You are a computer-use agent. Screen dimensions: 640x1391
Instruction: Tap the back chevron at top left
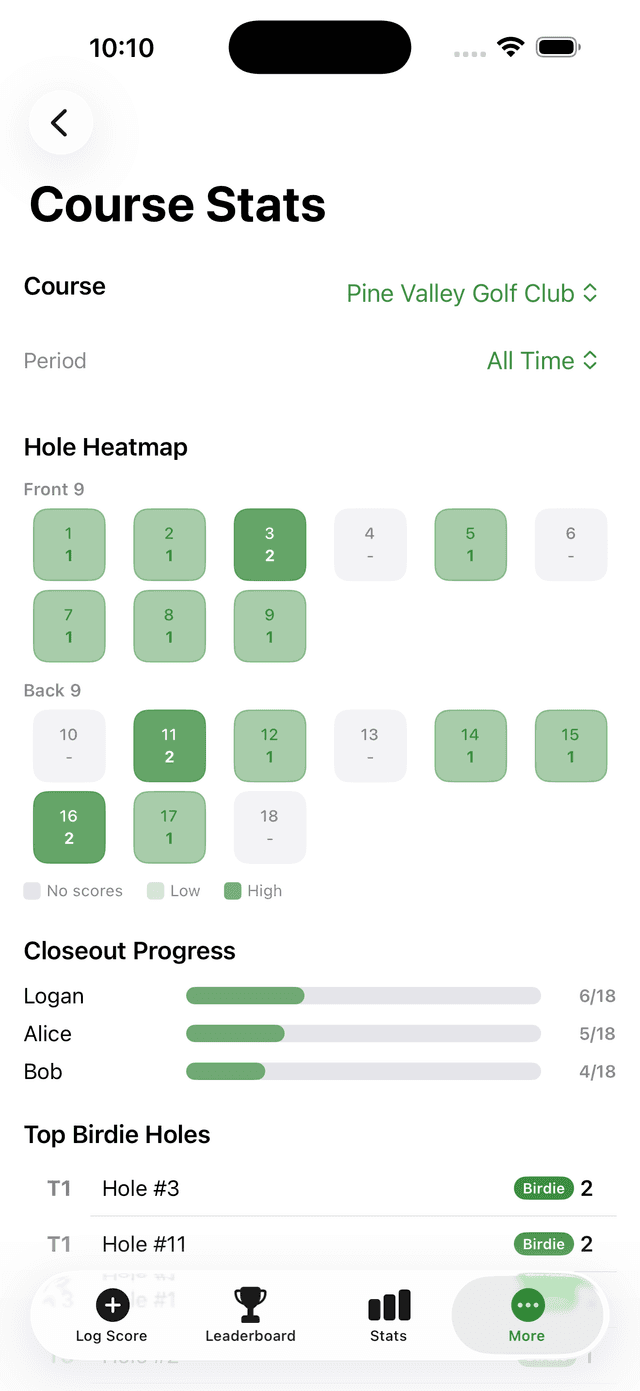point(60,122)
